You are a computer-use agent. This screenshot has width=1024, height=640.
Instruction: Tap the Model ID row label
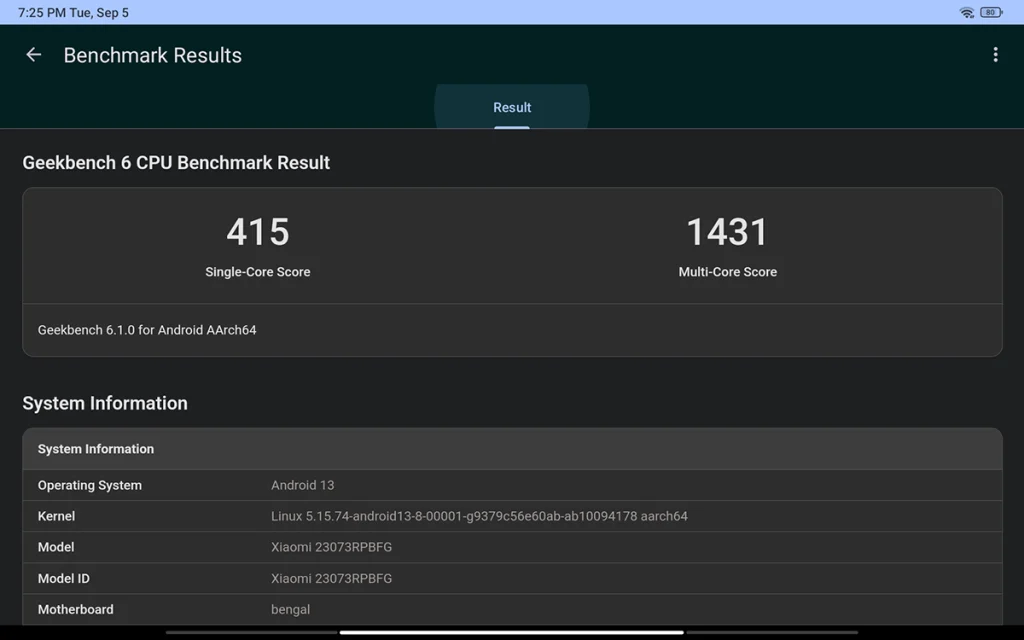(x=63, y=579)
